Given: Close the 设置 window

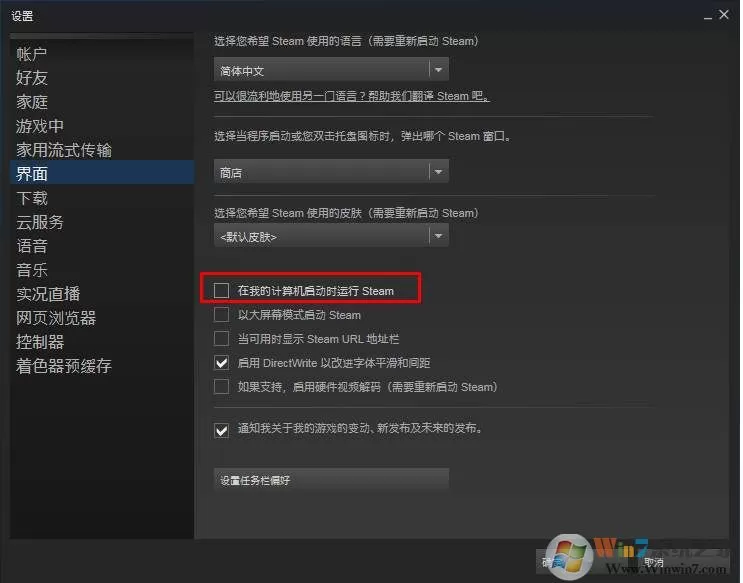Looking at the screenshot, I should click(724, 15).
